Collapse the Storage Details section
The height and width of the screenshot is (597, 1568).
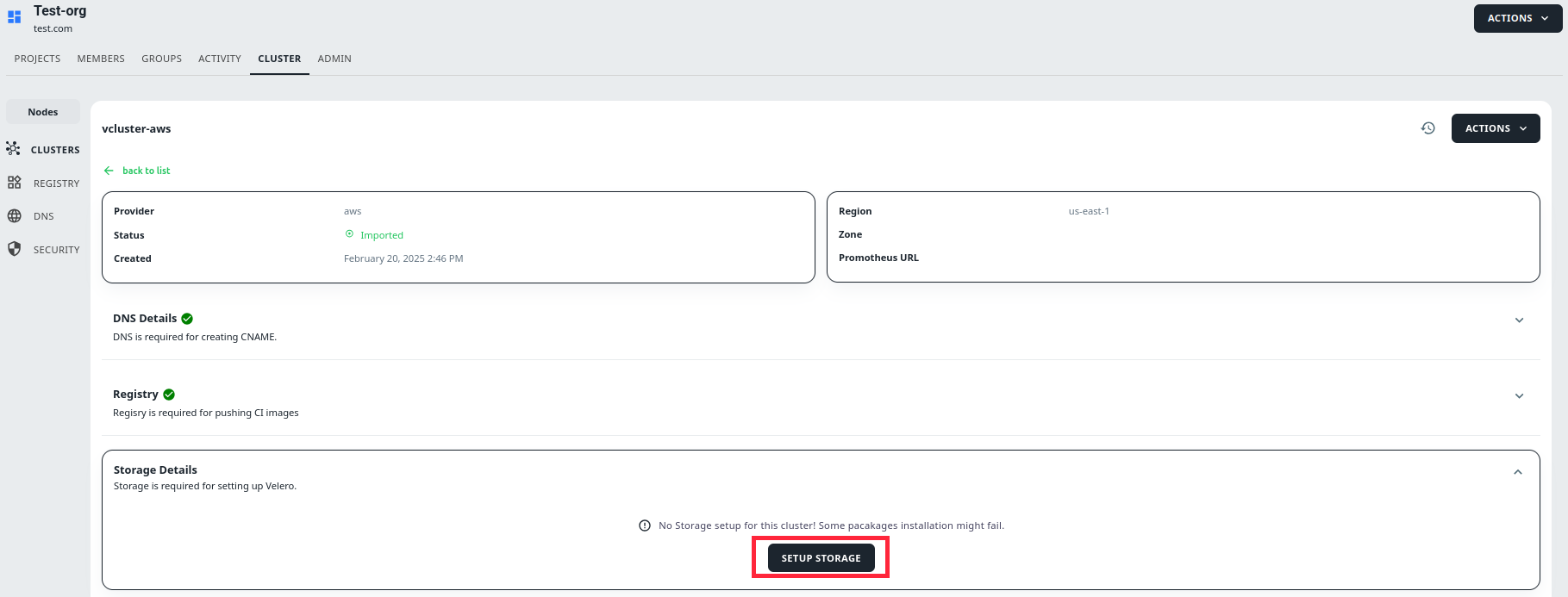pos(1518,472)
